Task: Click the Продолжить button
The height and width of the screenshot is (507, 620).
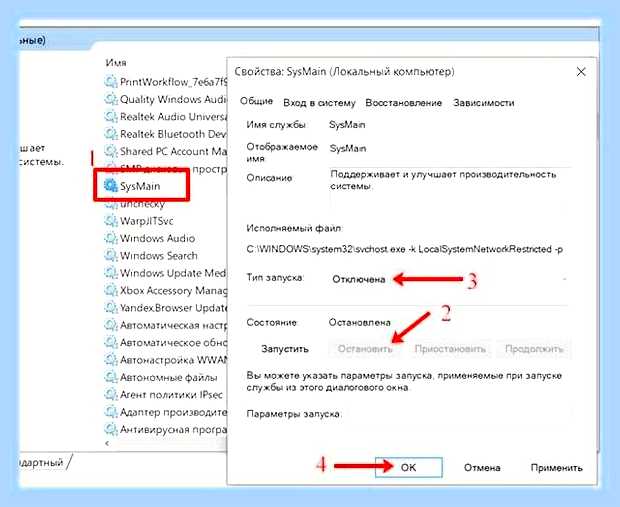Action: (x=534, y=349)
